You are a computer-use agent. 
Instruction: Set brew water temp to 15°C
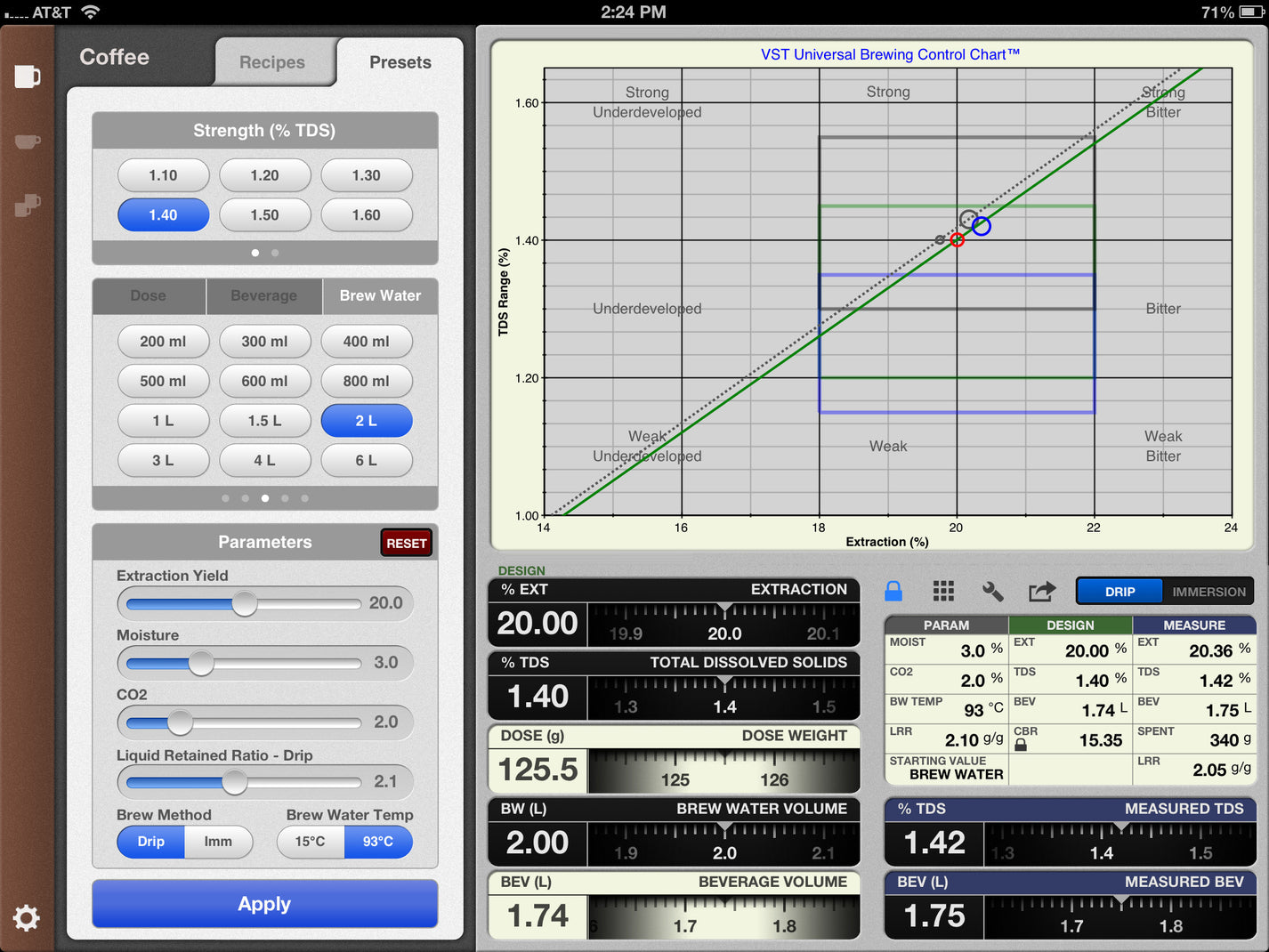click(310, 842)
